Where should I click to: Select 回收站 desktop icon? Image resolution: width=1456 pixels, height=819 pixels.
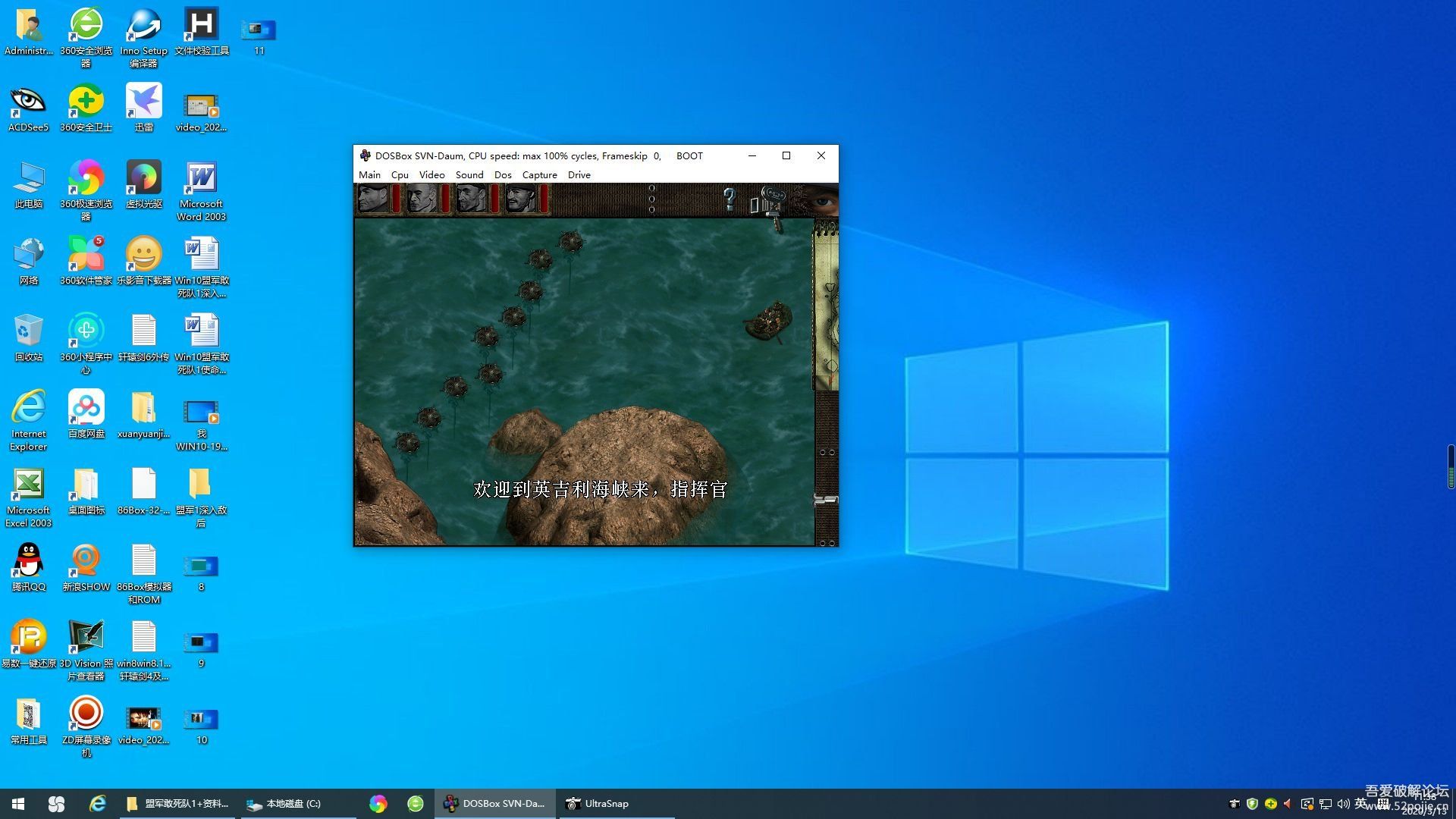pyautogui.click(x=28, y=338)
